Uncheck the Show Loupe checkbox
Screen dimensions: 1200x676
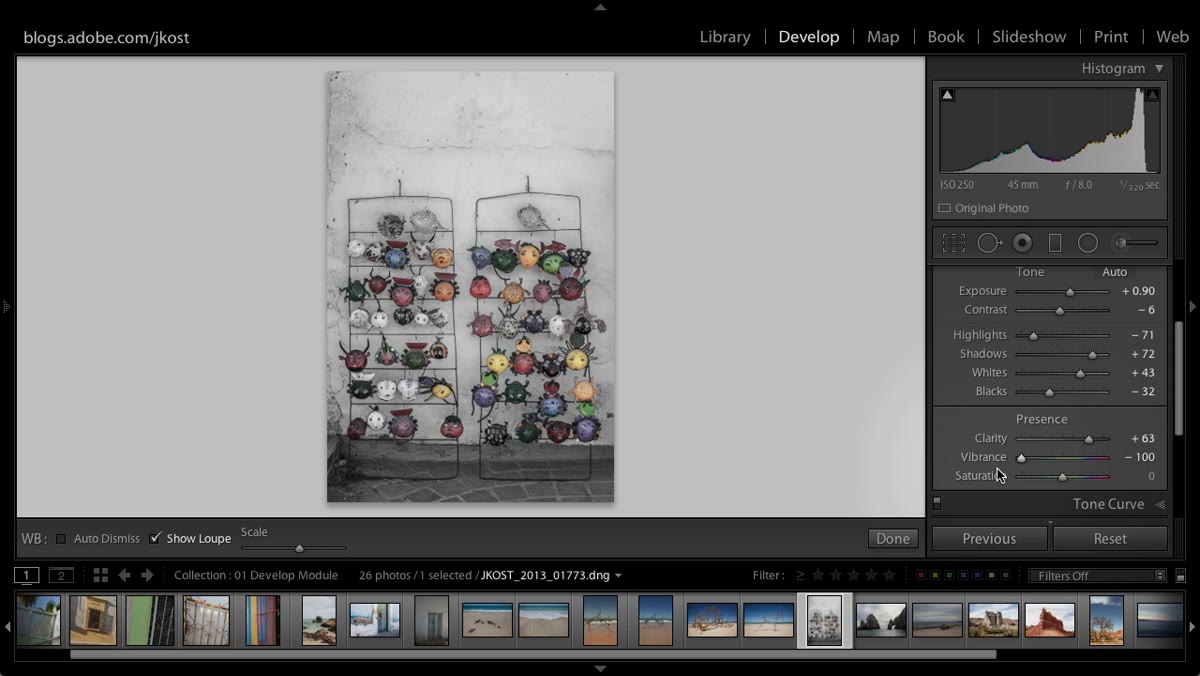[x=155, y=538]
